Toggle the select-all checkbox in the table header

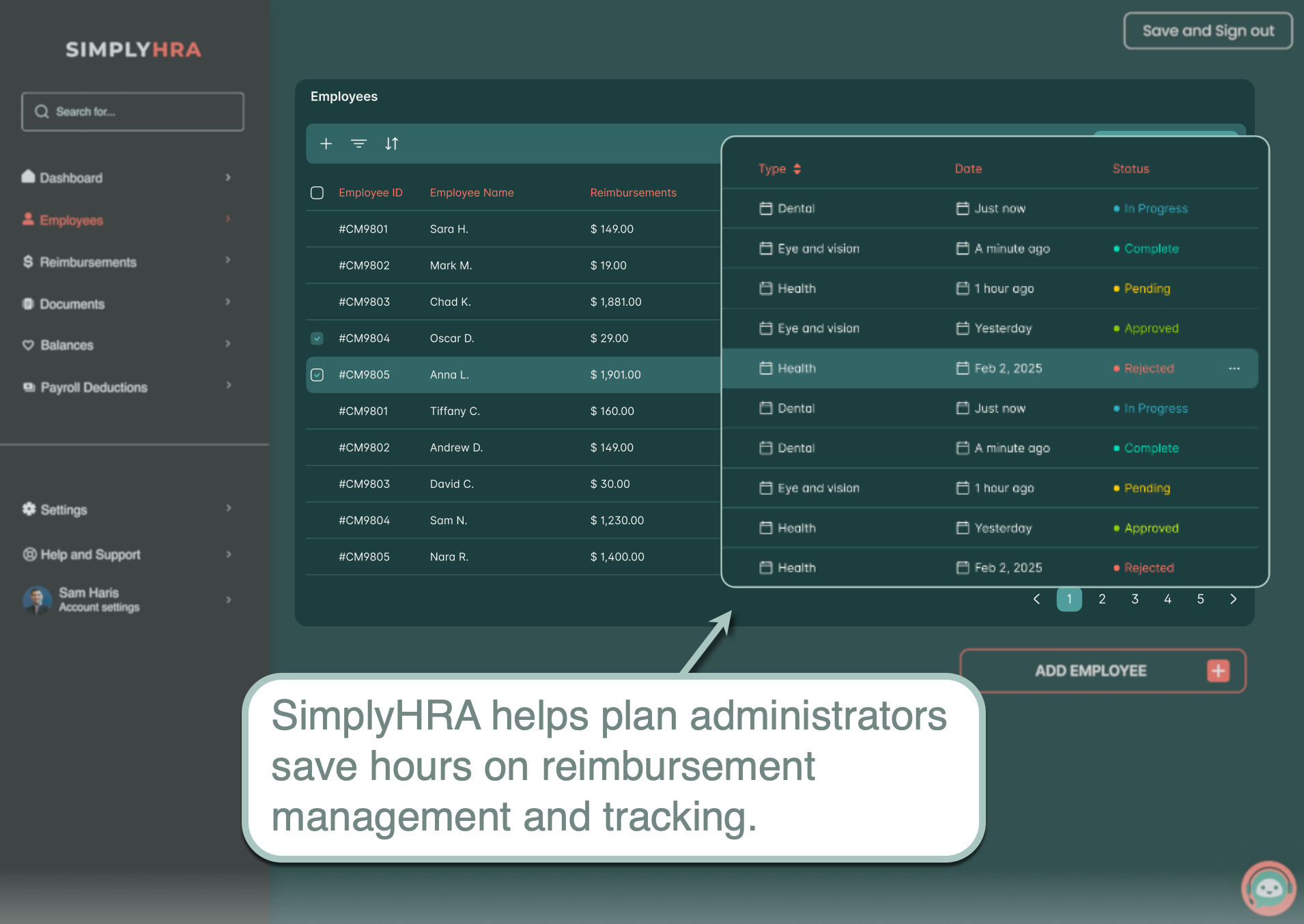317,192
